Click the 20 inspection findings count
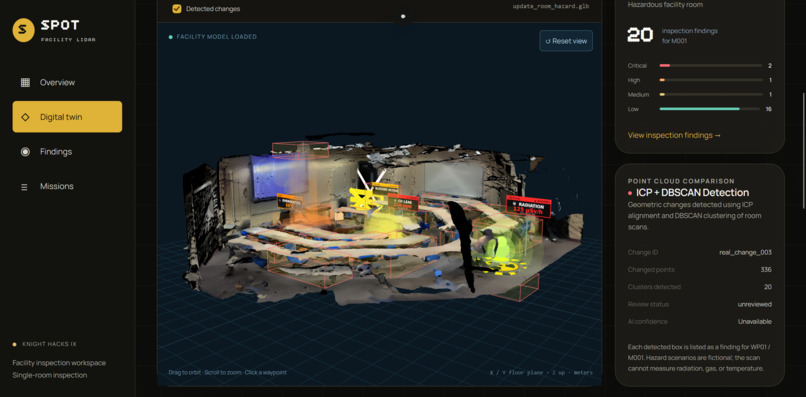Screen dimensions: 806x397 (x=640, y=35)
